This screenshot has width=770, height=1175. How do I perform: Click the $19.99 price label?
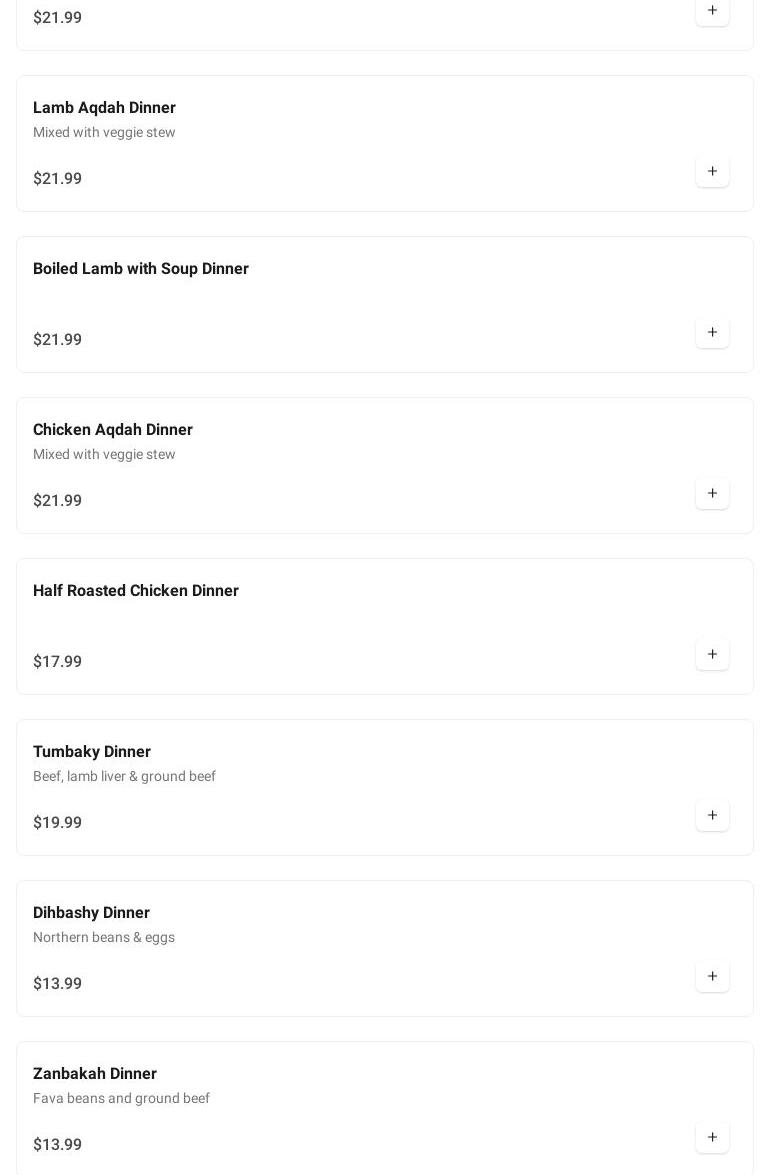click(x=58, y=823)
